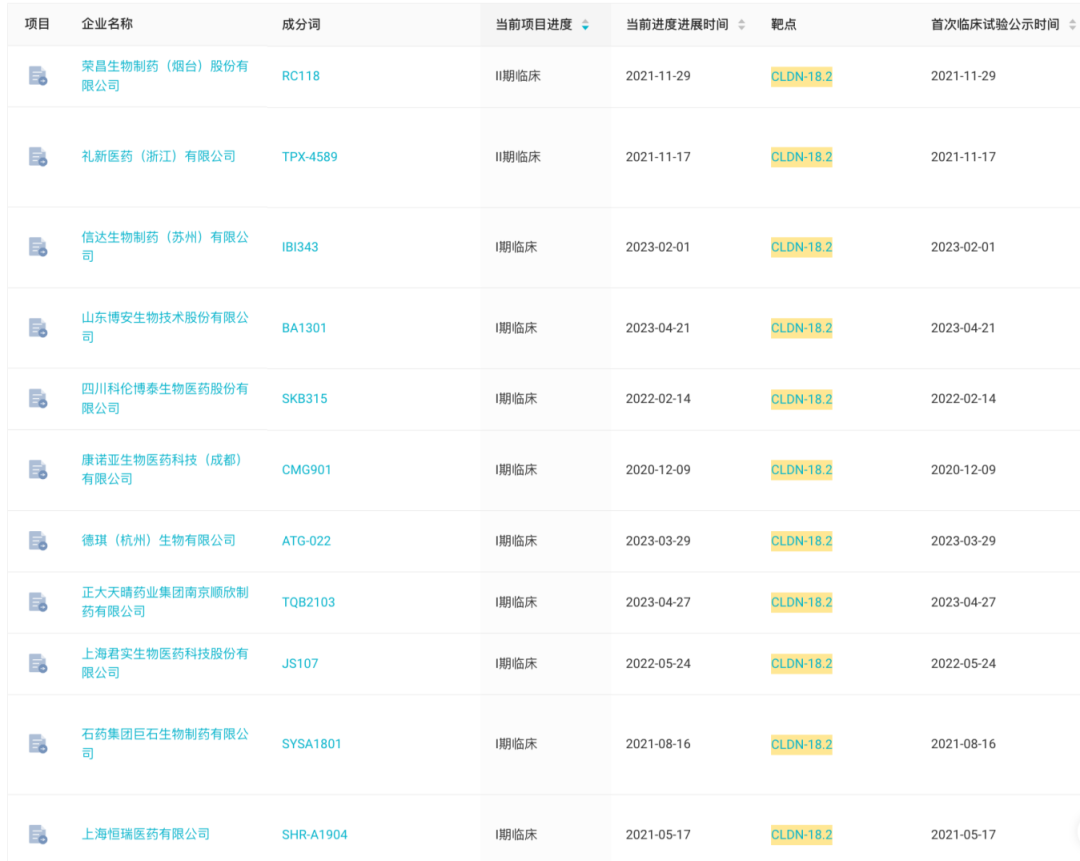This screenshot has height=861, width=1080.
Task: Click CLDN-18.2 target in RC118 row
Action: (801, 76)
